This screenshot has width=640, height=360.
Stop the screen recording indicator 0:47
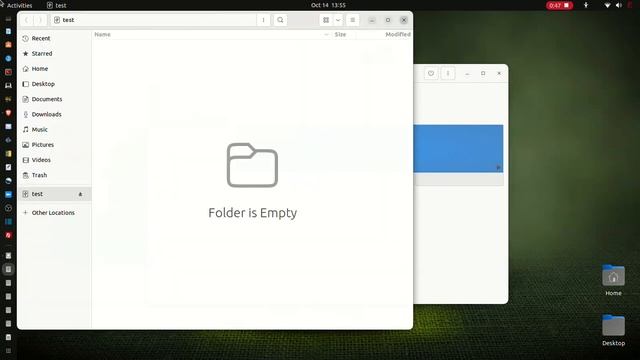pos(560,5)
